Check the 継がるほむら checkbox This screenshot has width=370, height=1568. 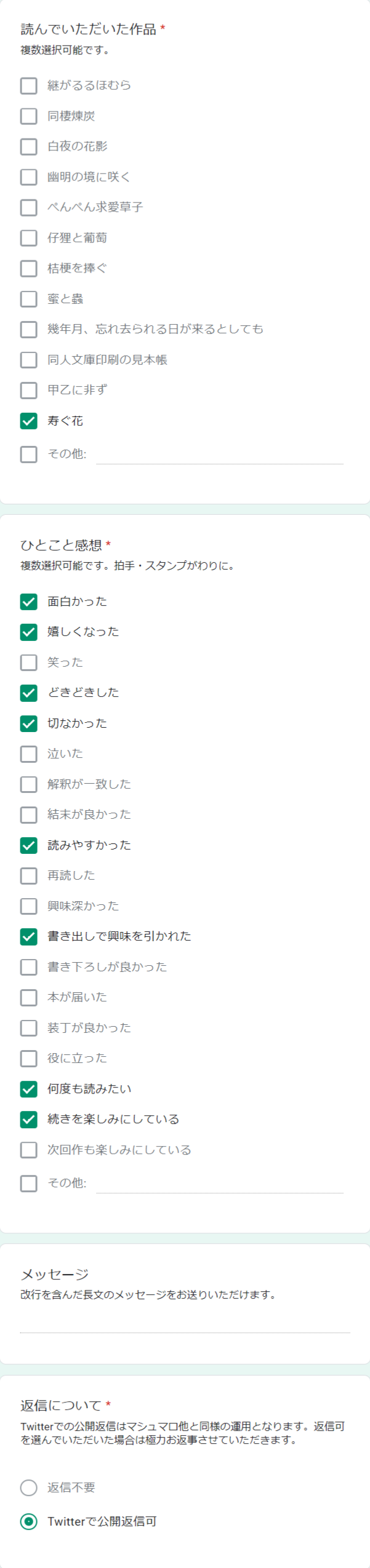pyautogui.click(x=29, y=86)
